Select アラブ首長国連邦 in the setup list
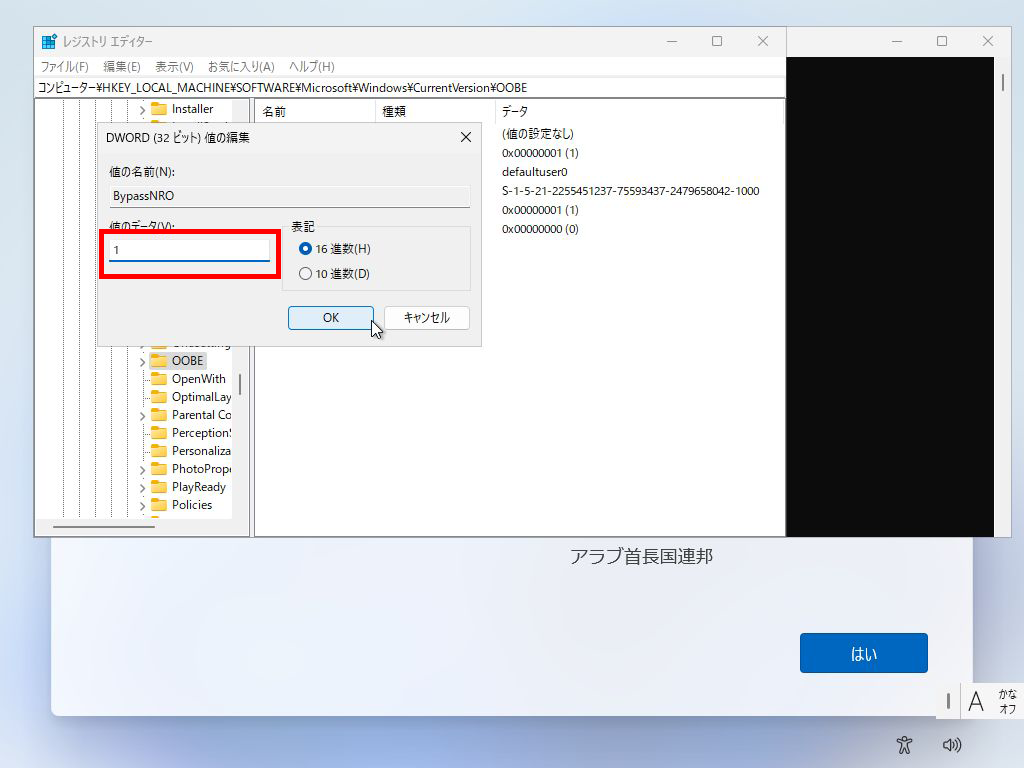This screenshot has height=768, width=1024. coord(641,556)
